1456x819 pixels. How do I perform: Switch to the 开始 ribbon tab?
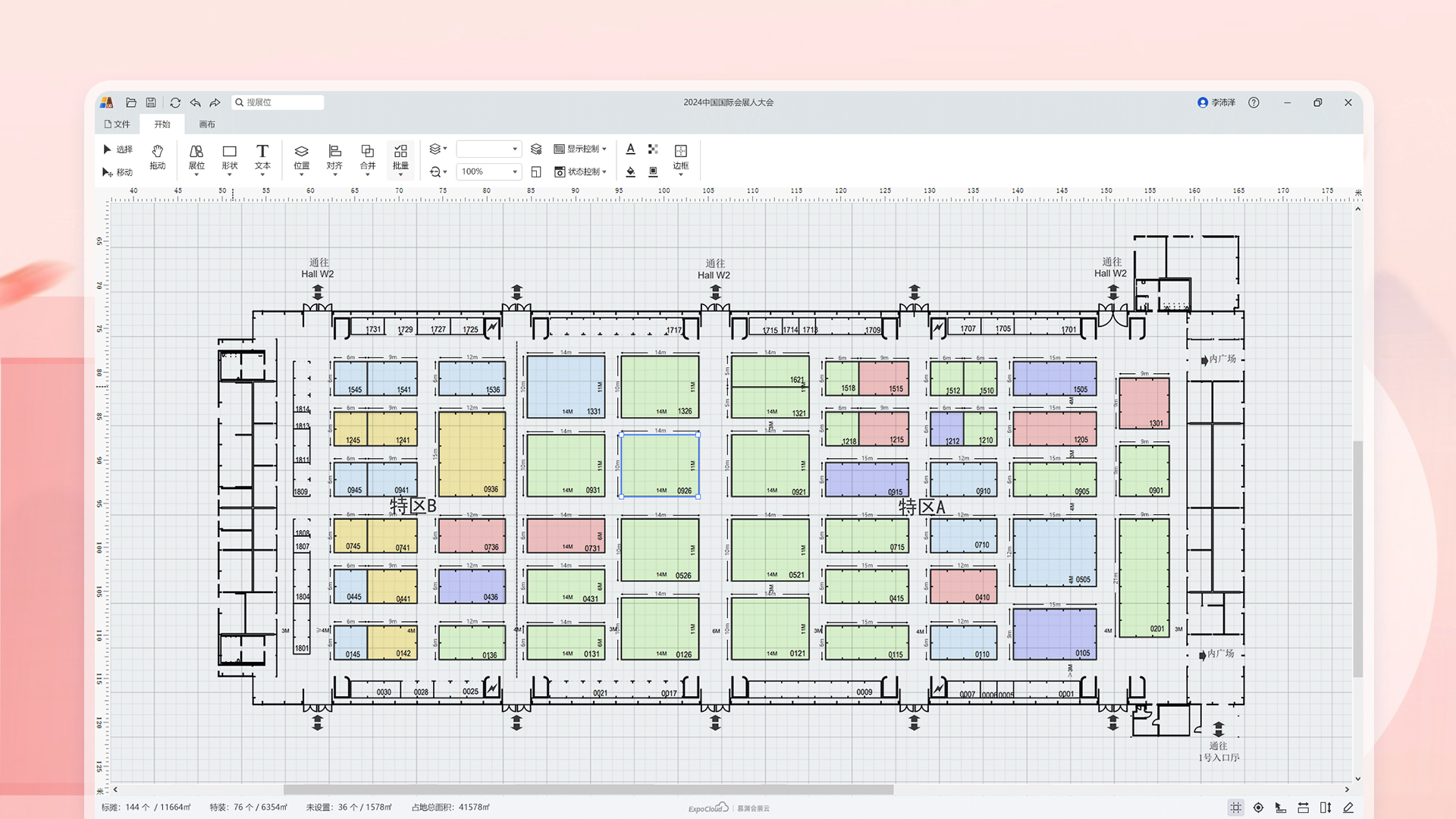pos(162,124)
